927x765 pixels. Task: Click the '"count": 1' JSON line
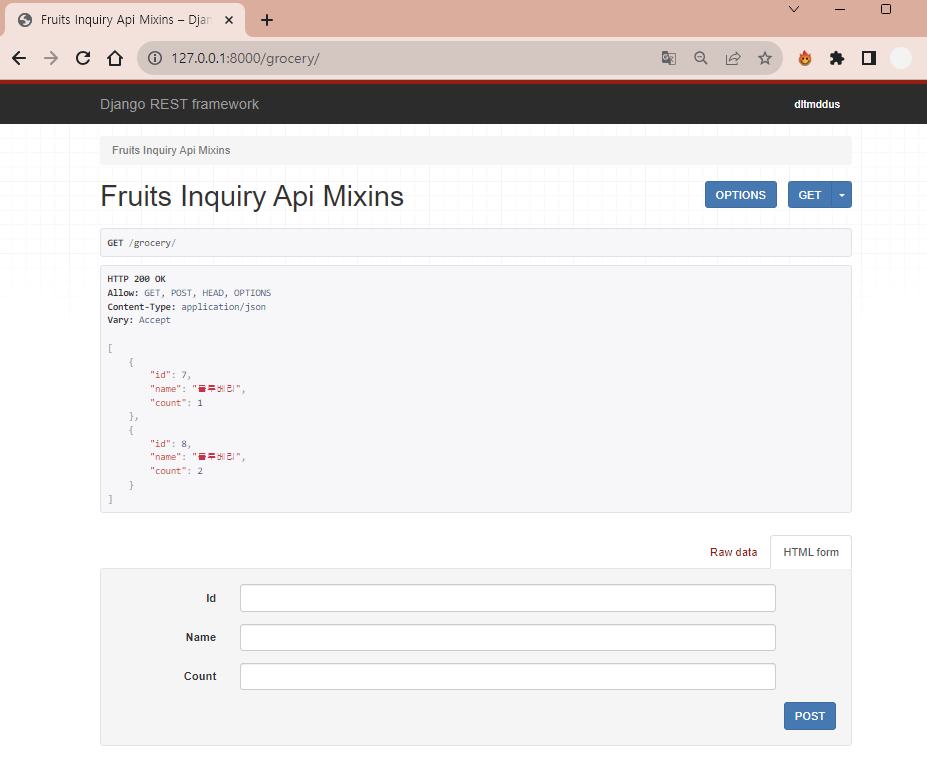coord(176,403)
